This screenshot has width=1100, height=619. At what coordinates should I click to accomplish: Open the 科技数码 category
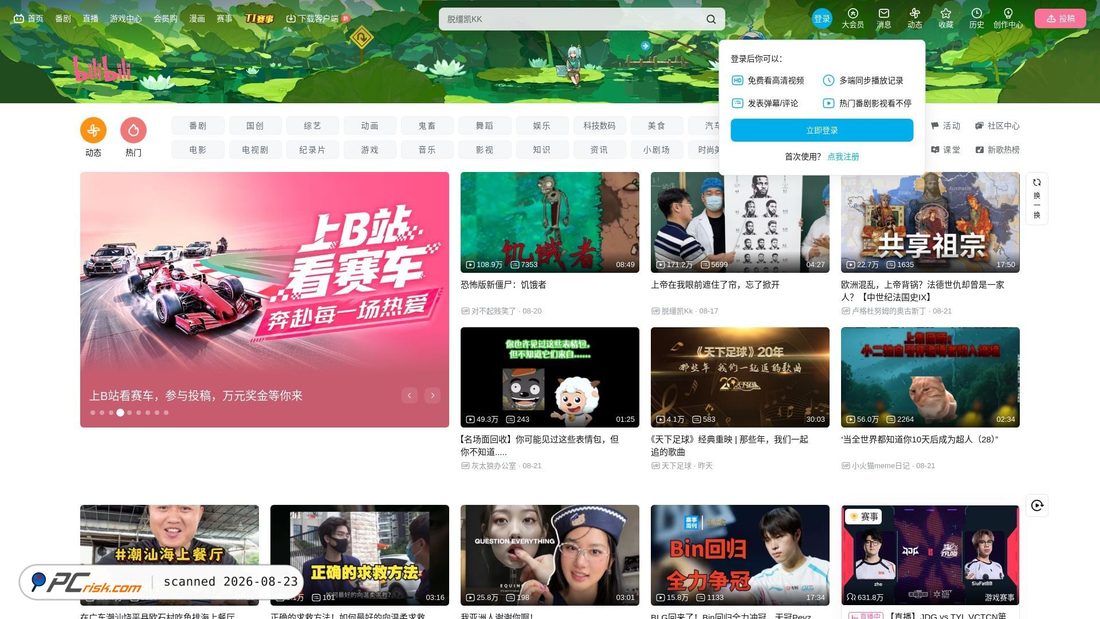(598, 126)
